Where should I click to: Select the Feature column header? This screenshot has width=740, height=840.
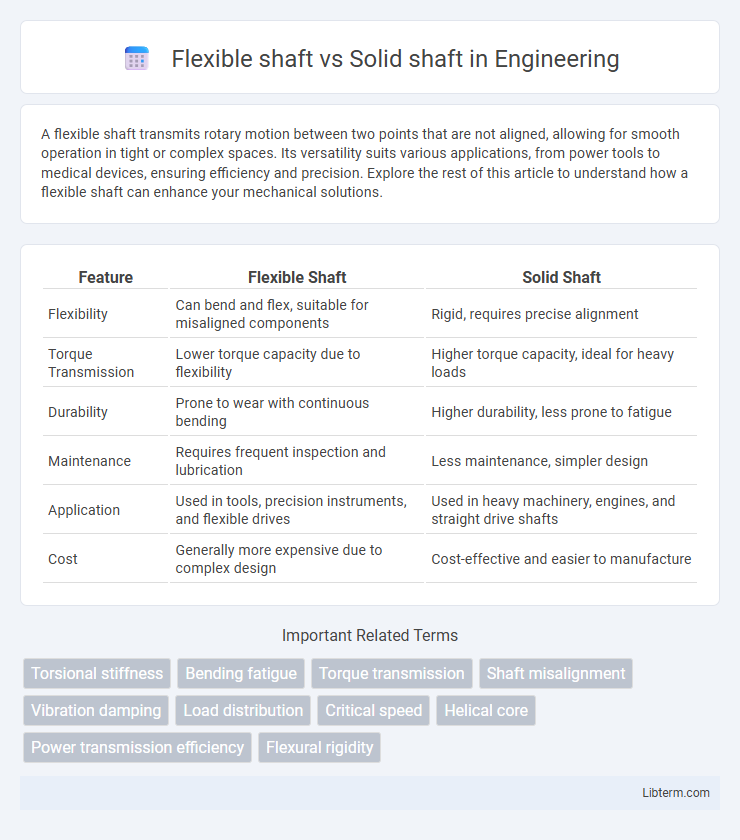point(106,277)
